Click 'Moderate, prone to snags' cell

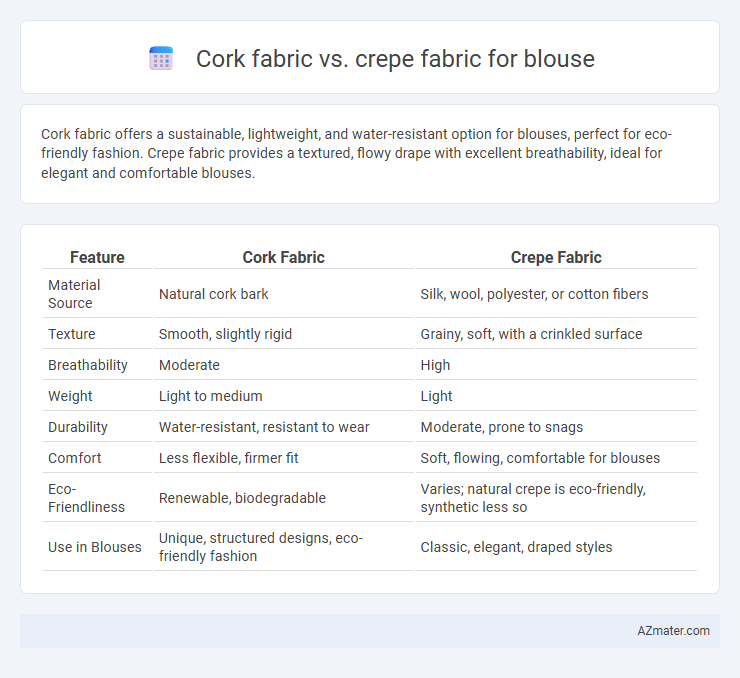[502, 427]
